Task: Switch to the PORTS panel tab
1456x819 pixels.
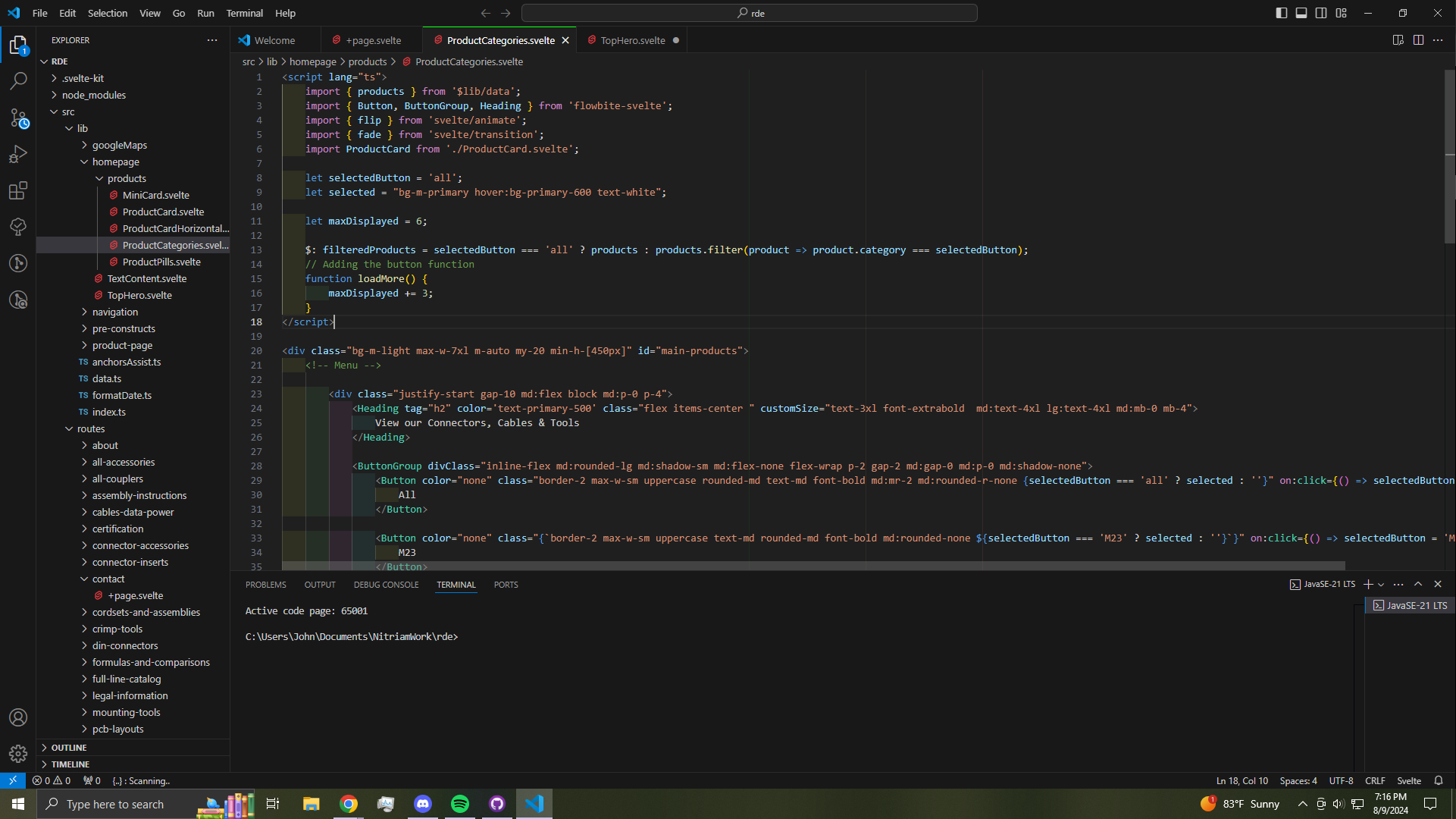Action: tap(506, 585)
